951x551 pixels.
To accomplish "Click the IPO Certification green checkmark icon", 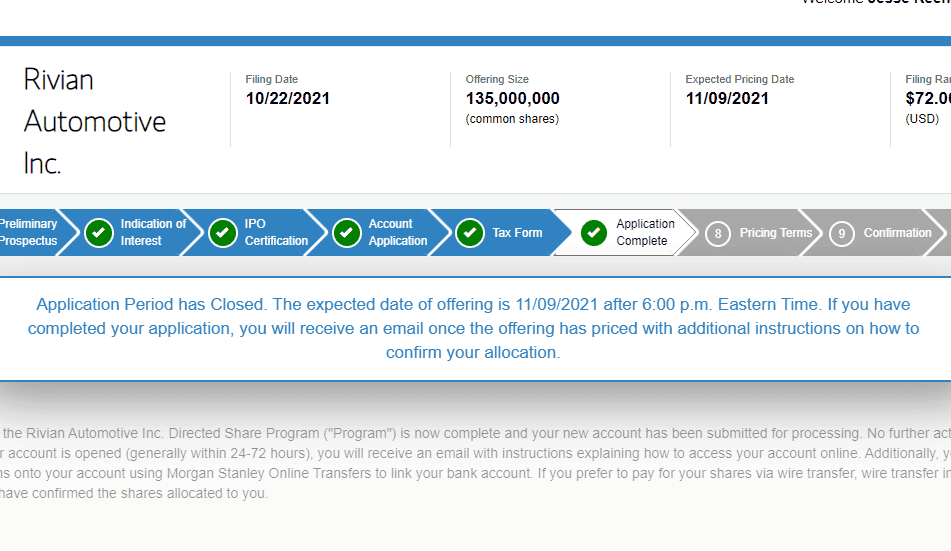I will pos(223,233).
